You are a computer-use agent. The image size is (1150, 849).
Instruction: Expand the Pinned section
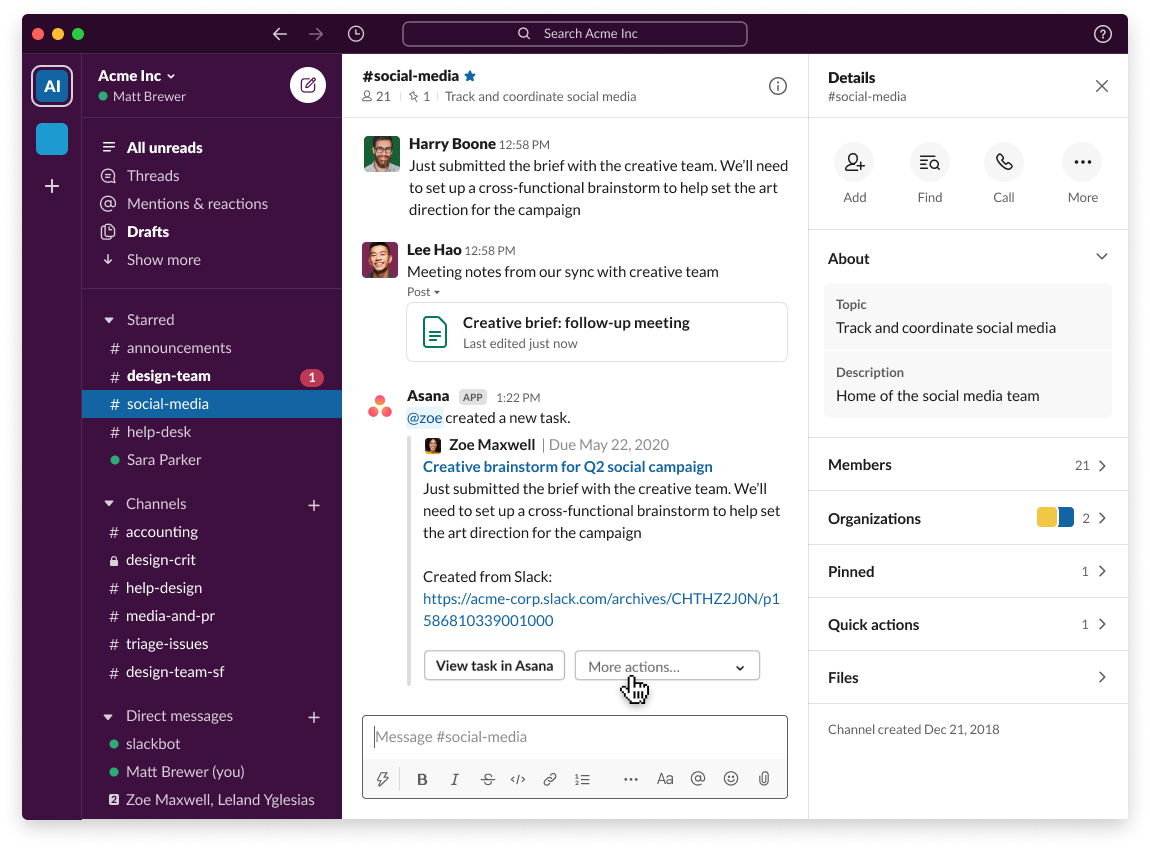968,571
